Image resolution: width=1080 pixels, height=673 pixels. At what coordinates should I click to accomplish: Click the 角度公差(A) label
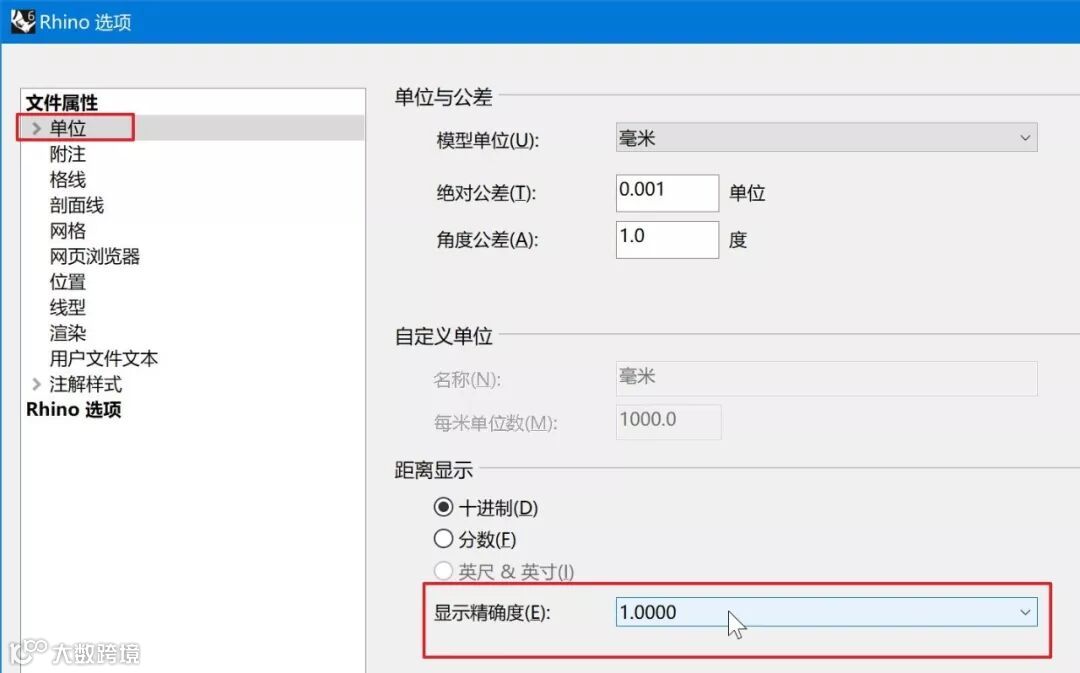tap(487, 240)
